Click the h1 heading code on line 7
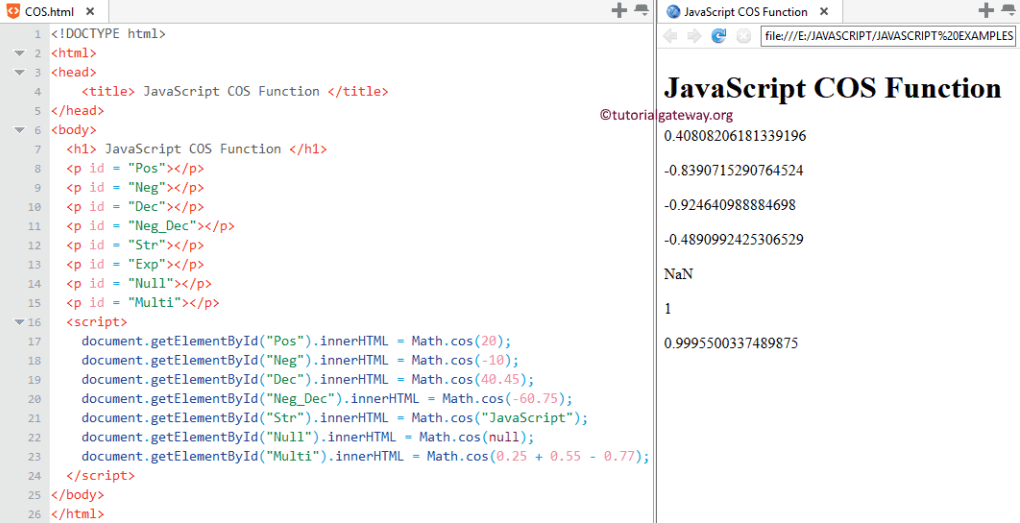This screenshot has width=1020, height=523. (x=196, y=149)
